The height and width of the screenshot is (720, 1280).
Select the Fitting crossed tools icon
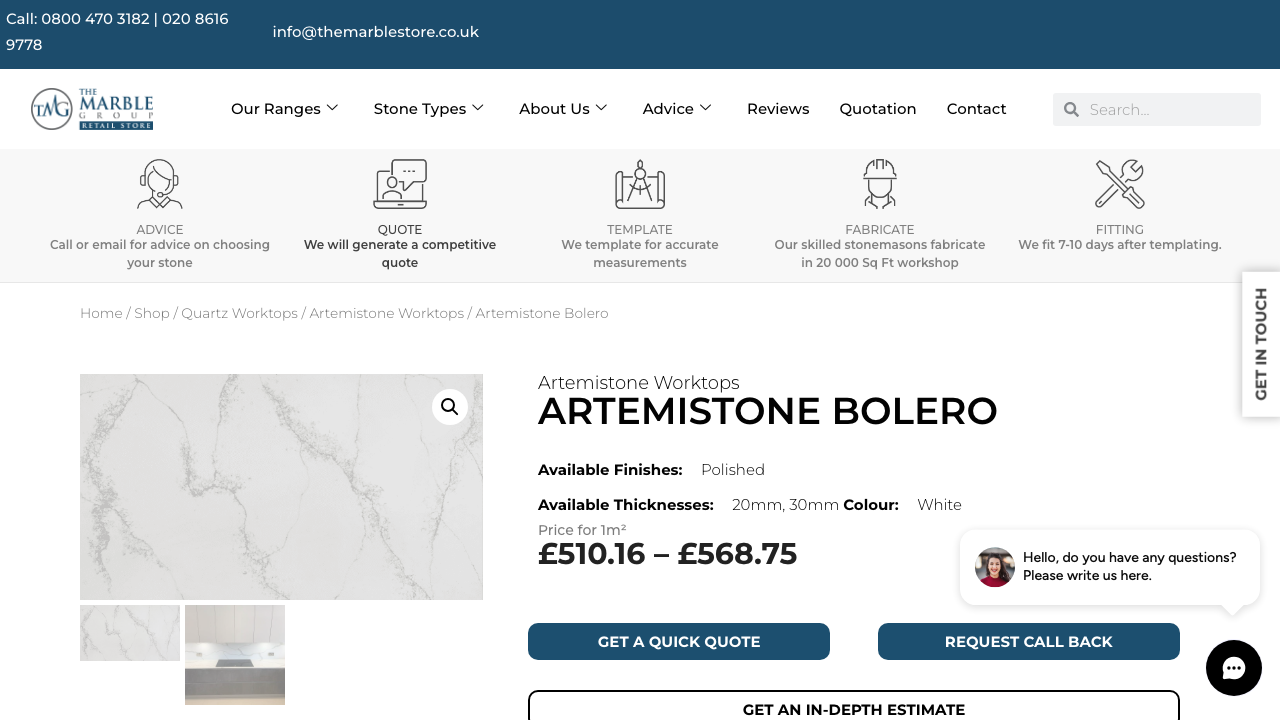point(1119,184)
